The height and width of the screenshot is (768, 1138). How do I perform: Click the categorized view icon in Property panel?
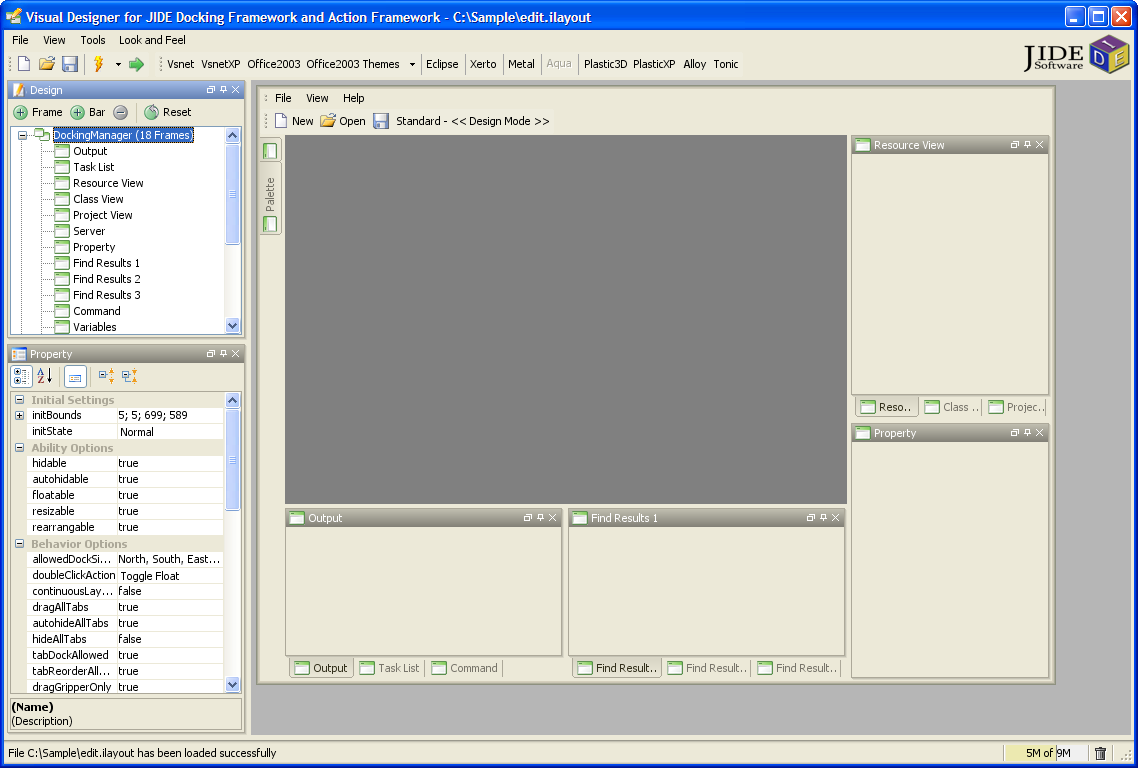tap(22, 376)
